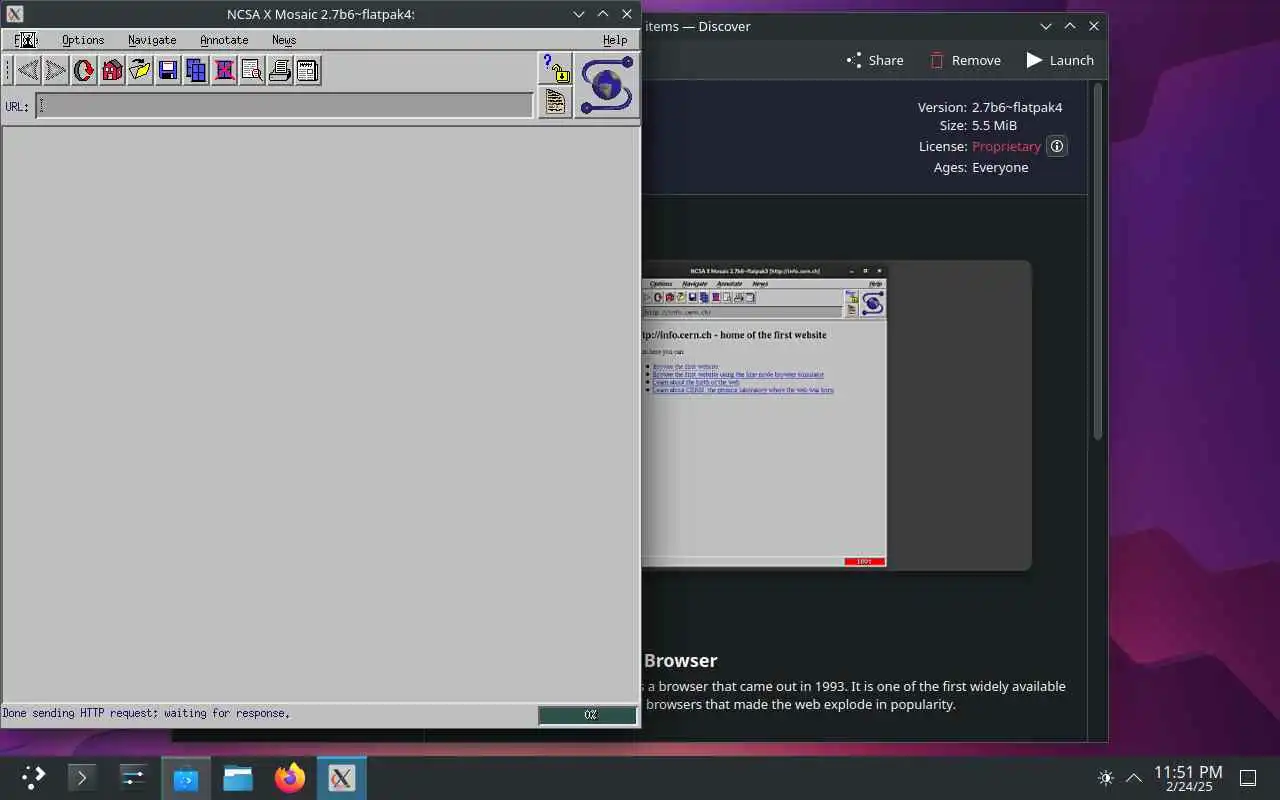Click the license info icon next to Proprietary
Viewport: 1280px width, 800px height.
pos(1057,146)
